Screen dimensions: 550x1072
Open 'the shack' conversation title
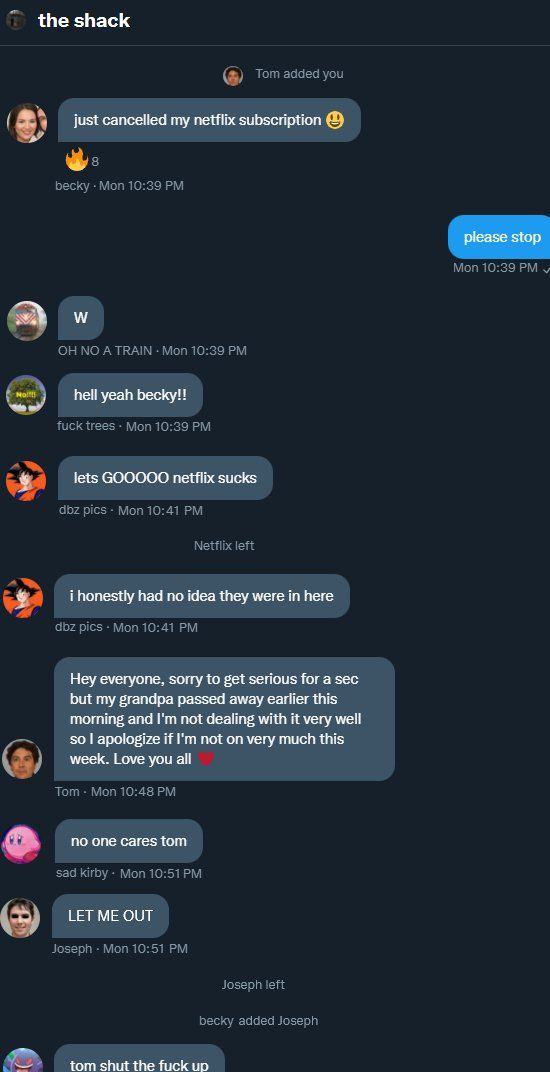pos(84,21)
